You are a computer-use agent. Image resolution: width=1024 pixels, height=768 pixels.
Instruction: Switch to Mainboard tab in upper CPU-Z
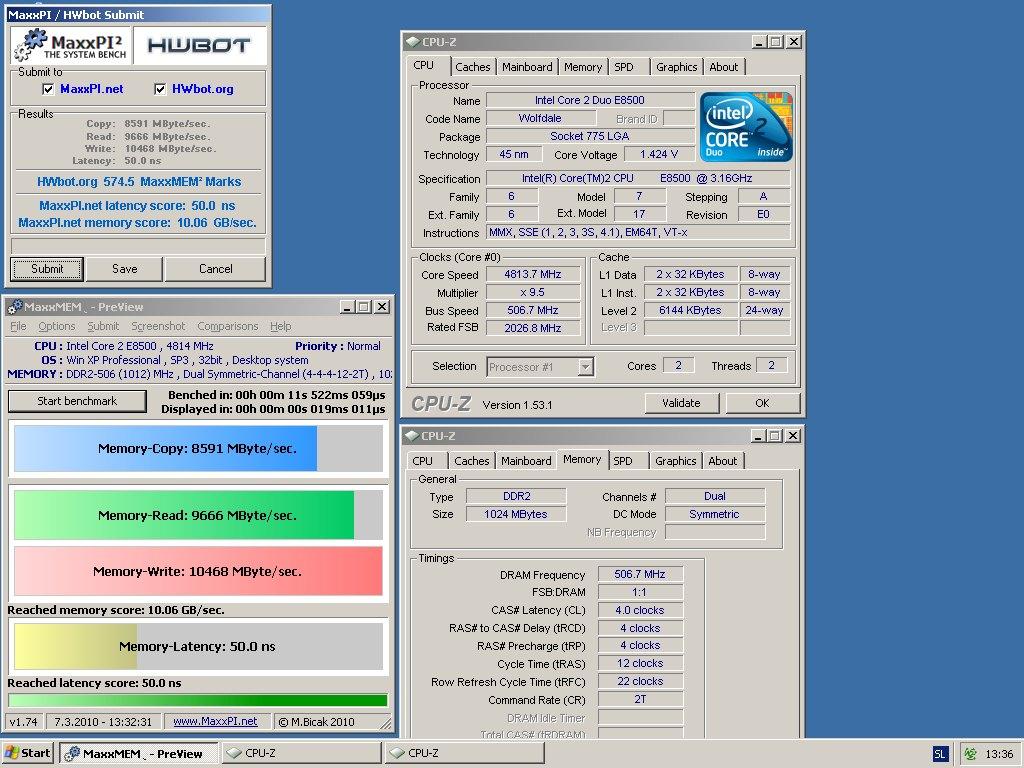point(527,67)
